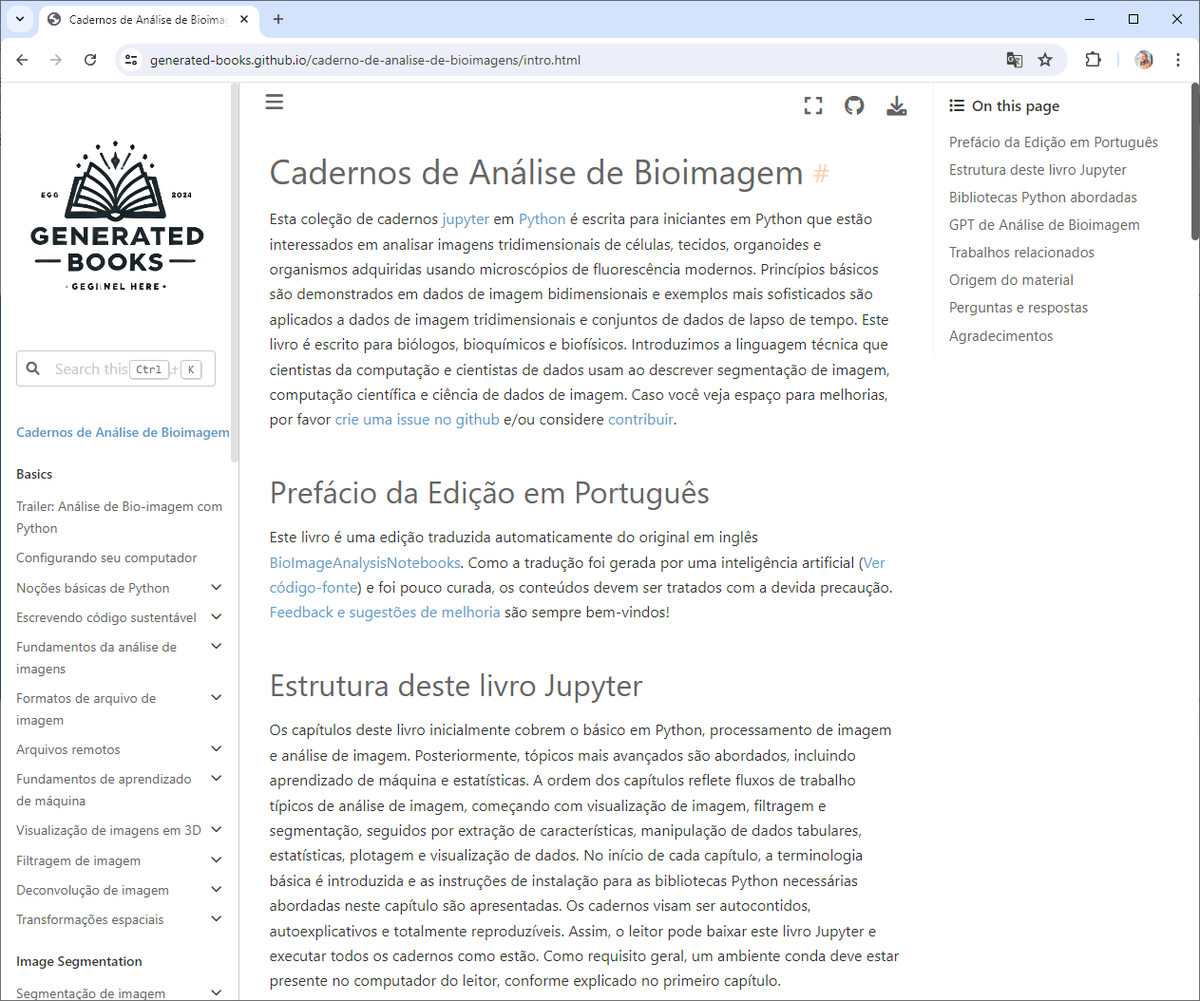Reload the page with the refresh icon
Image resolution: width=1200 pixels, height=1001 pixels.
(90, 60)
